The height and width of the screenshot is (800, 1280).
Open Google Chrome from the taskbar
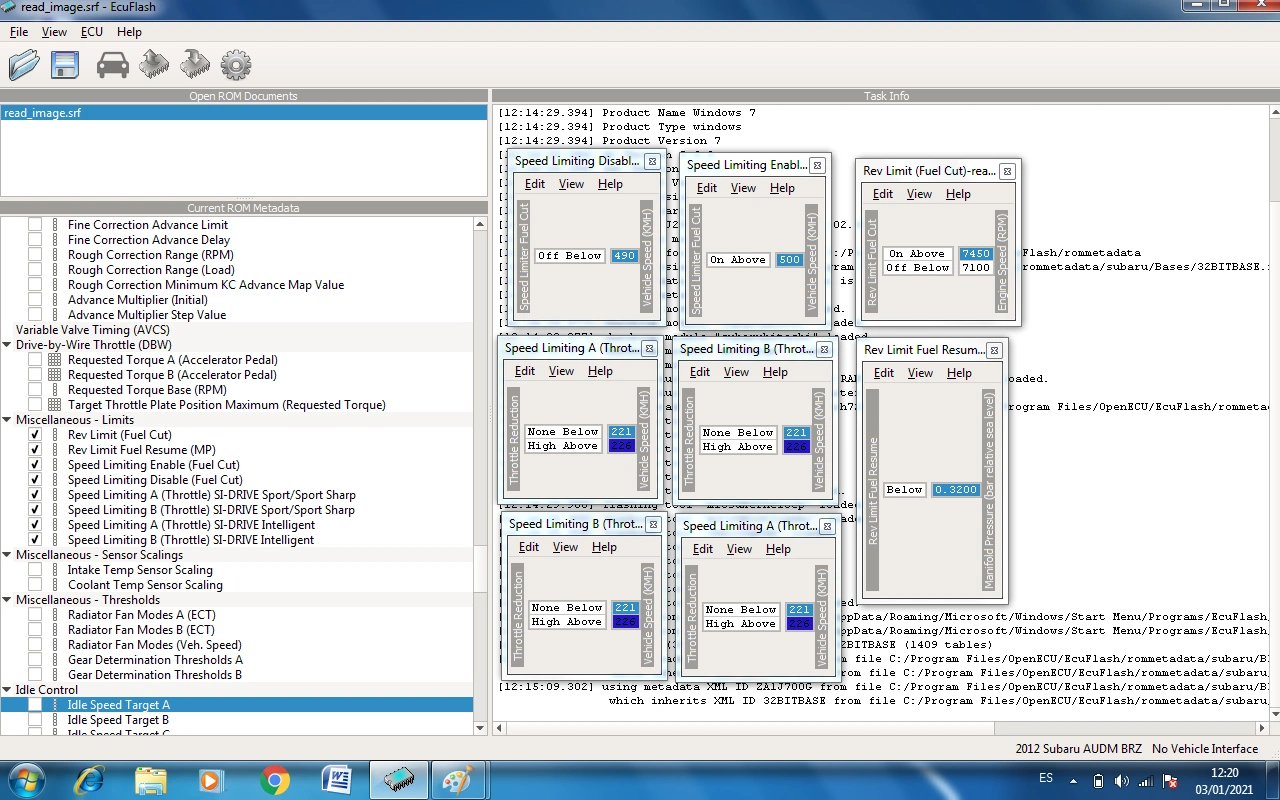275,780
